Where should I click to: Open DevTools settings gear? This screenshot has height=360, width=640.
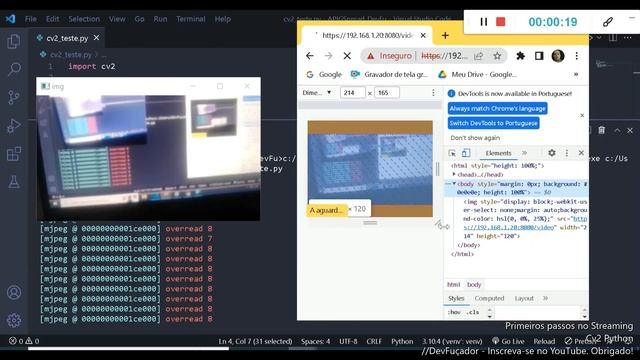[x=552, y=153]
